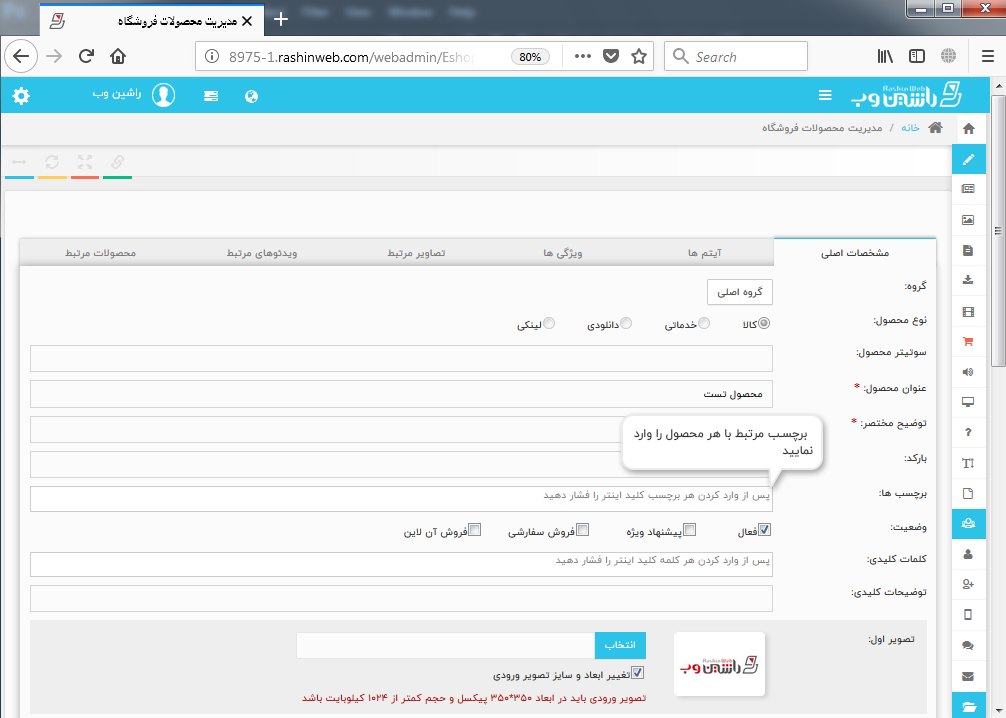Click the single user icon in sidebar

(968, 554)
